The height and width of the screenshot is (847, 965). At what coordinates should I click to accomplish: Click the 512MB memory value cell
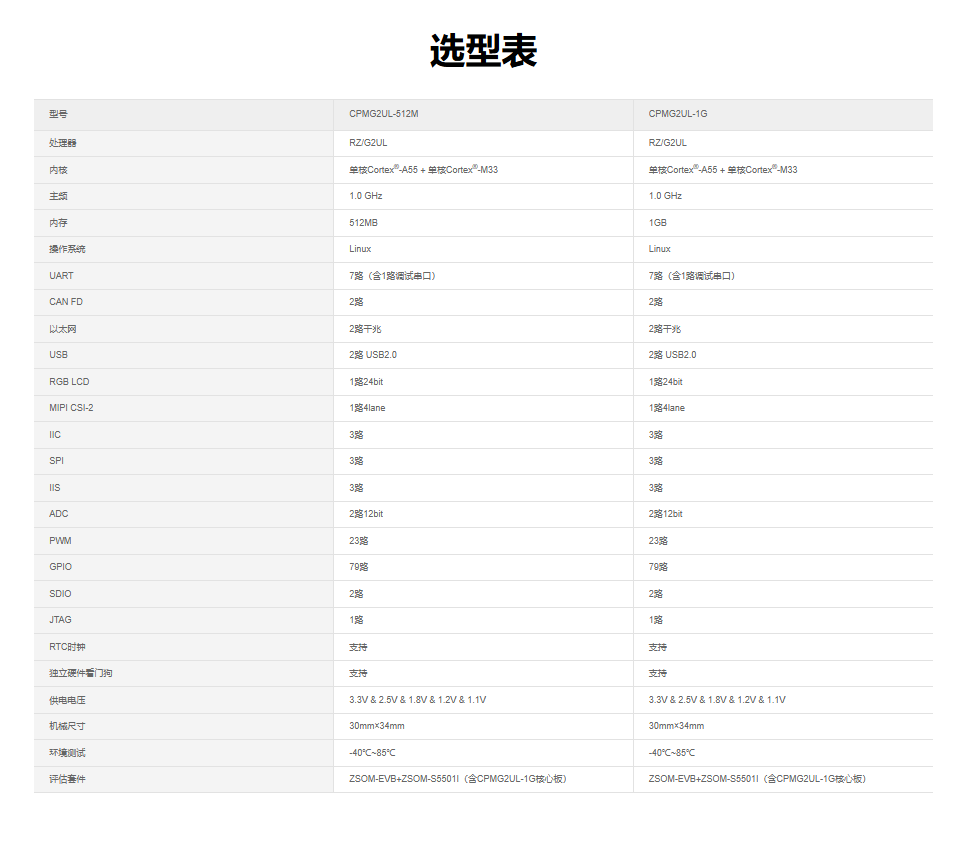click(x=363, y=223)
